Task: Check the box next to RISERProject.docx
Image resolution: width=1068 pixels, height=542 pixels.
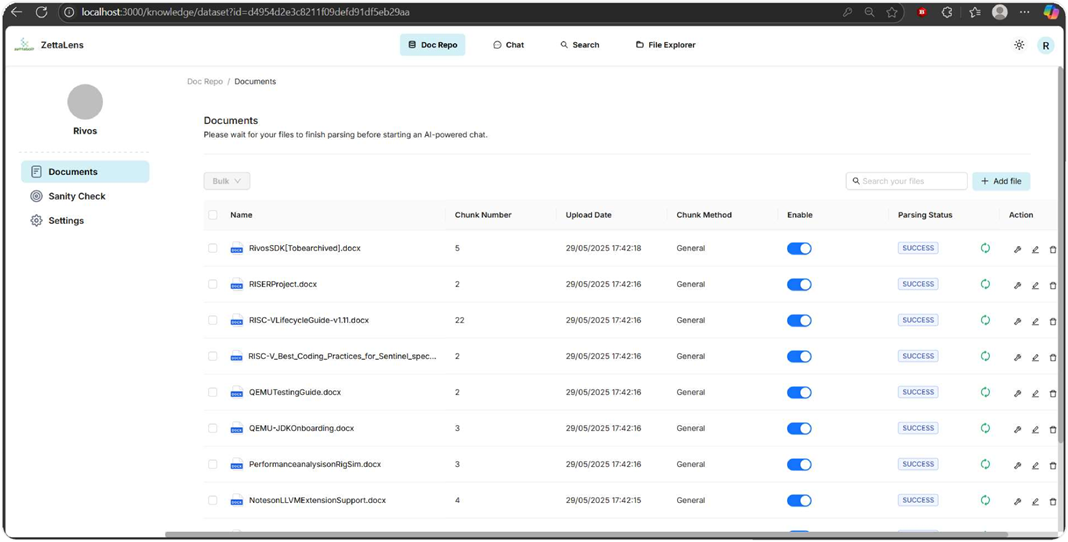Action: point(213,284)
